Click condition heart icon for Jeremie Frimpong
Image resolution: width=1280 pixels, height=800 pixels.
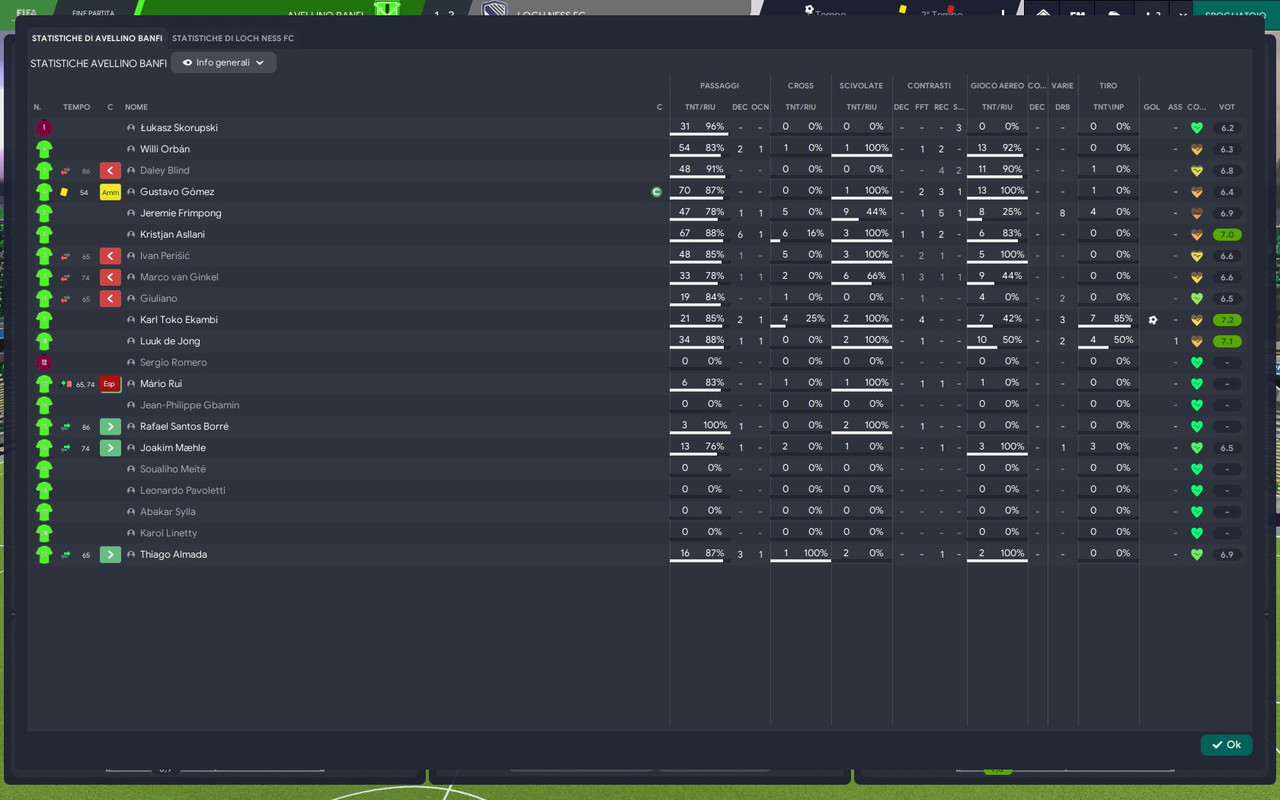tap(1196, 213)
